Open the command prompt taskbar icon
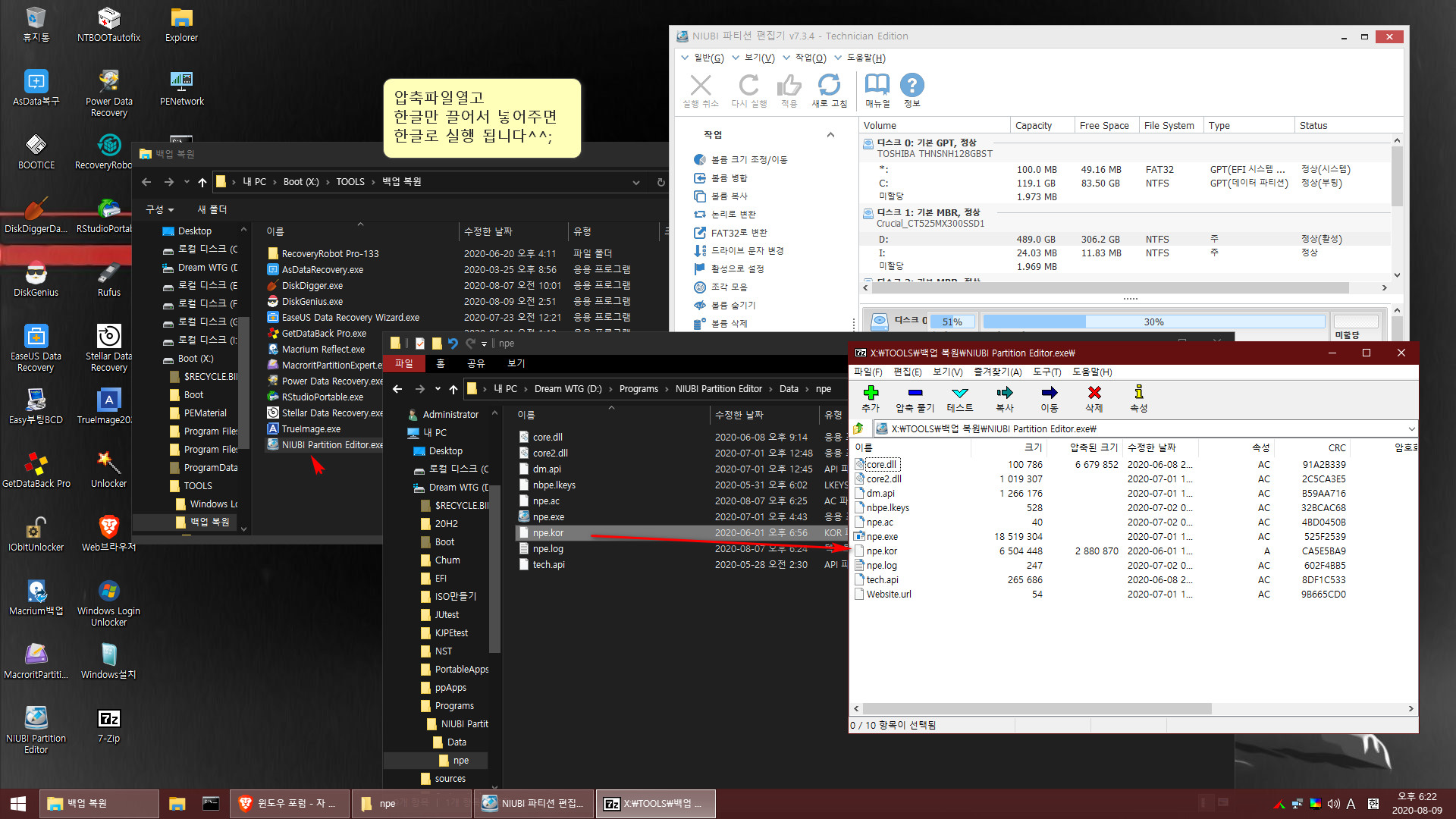 211,803
